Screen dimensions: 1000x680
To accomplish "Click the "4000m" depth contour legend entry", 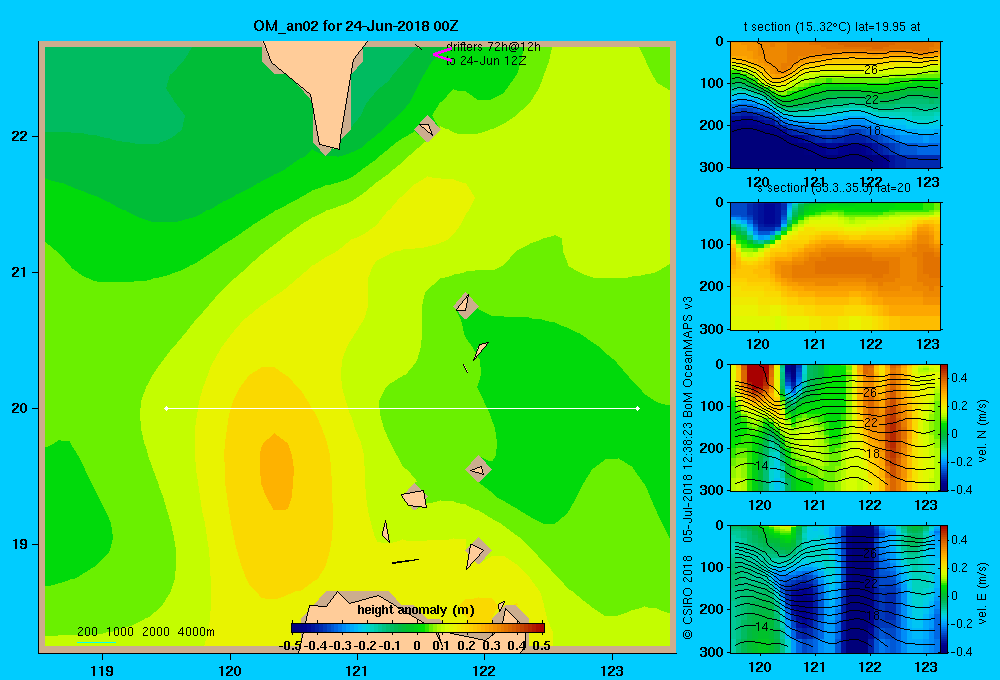I will (196, 632).
